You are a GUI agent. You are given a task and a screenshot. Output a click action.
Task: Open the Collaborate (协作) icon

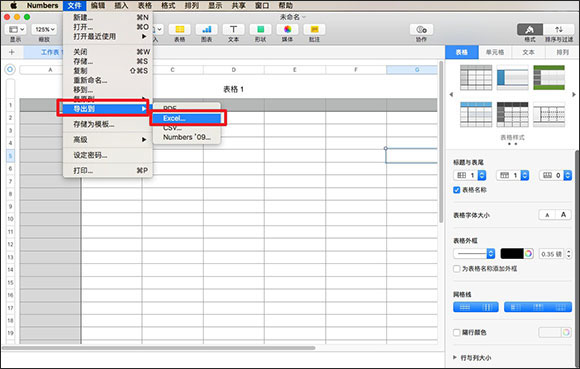(421, 30)
